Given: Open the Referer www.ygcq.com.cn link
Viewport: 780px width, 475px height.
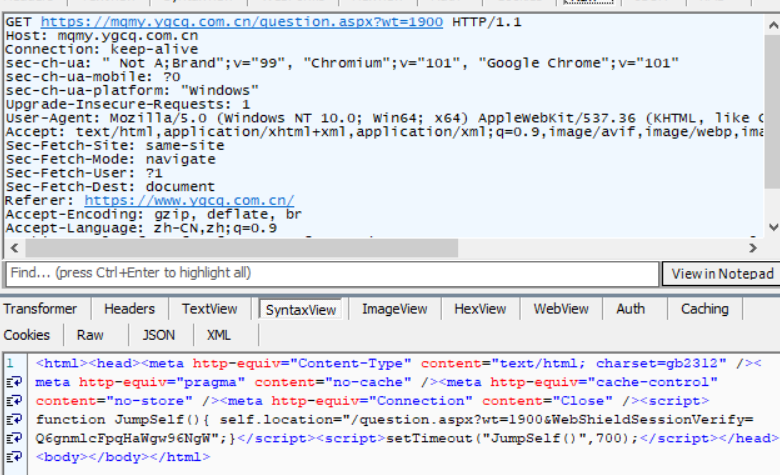Looking at the screenshot, I should (189, 200).
